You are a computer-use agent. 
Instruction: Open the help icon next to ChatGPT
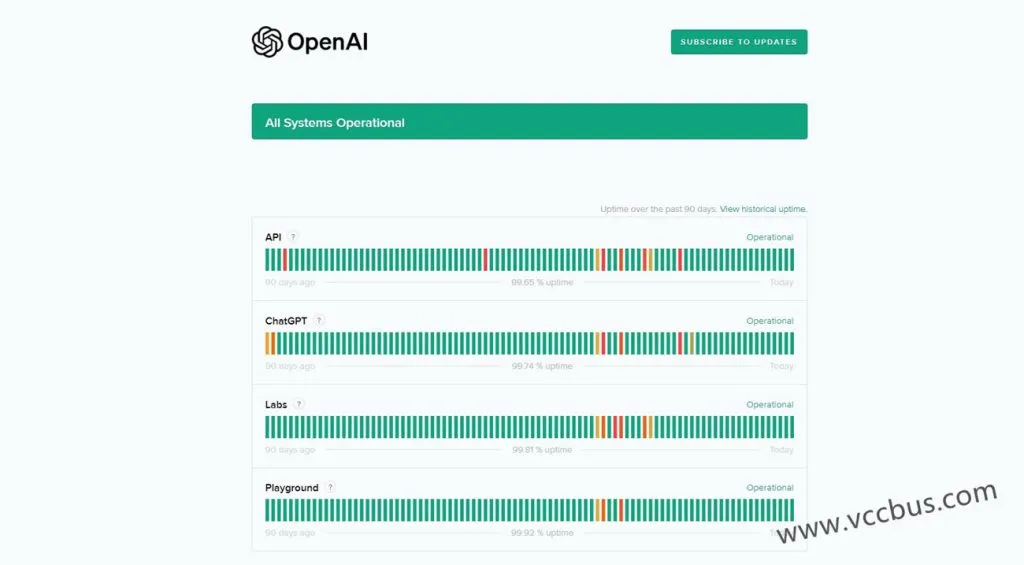[319, 321]
